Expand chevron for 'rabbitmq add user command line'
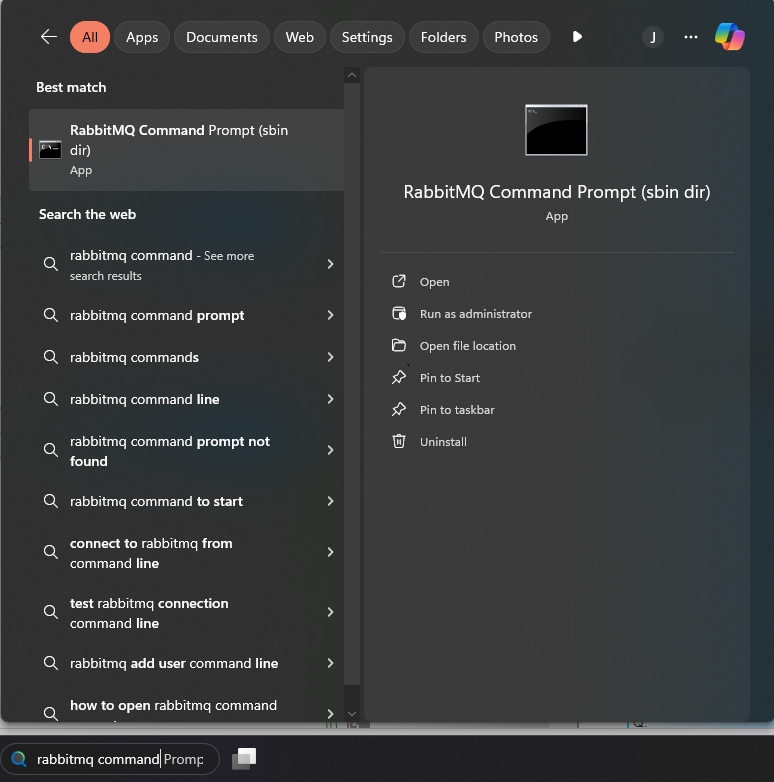This screenshot has width=774, height=782. coord(330,663)
